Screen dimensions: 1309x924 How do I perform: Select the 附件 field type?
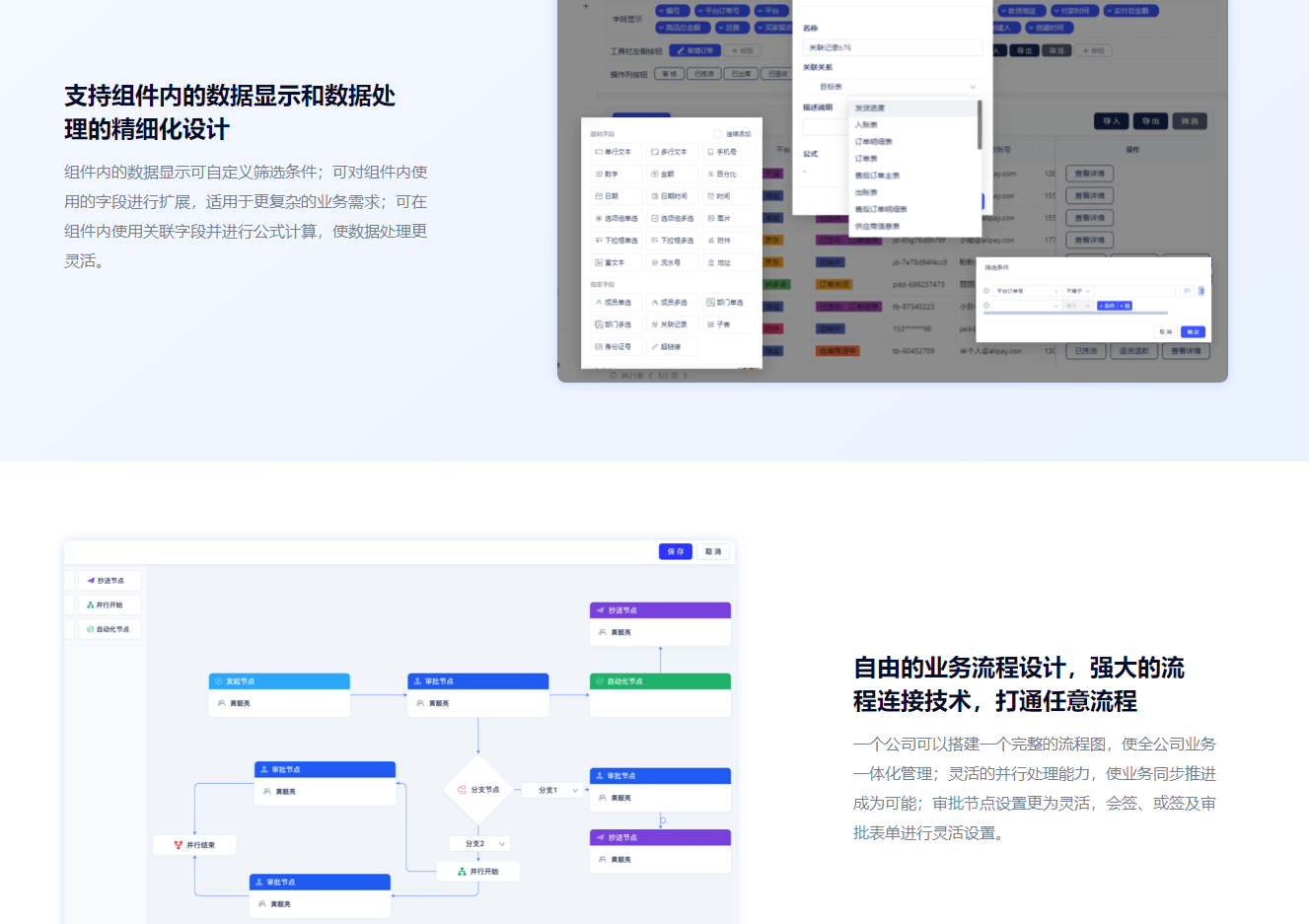729,241
